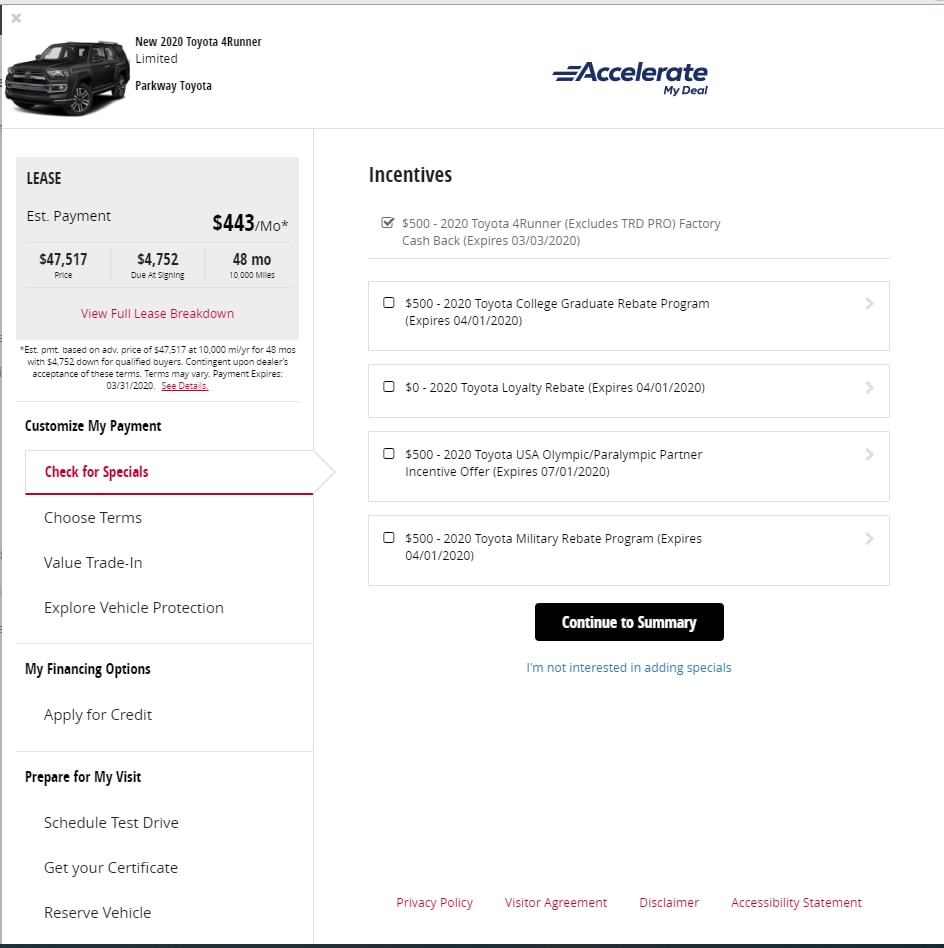The image size is (944, 948).
Task: Click the LEASE heading
Action: [44, 178]
